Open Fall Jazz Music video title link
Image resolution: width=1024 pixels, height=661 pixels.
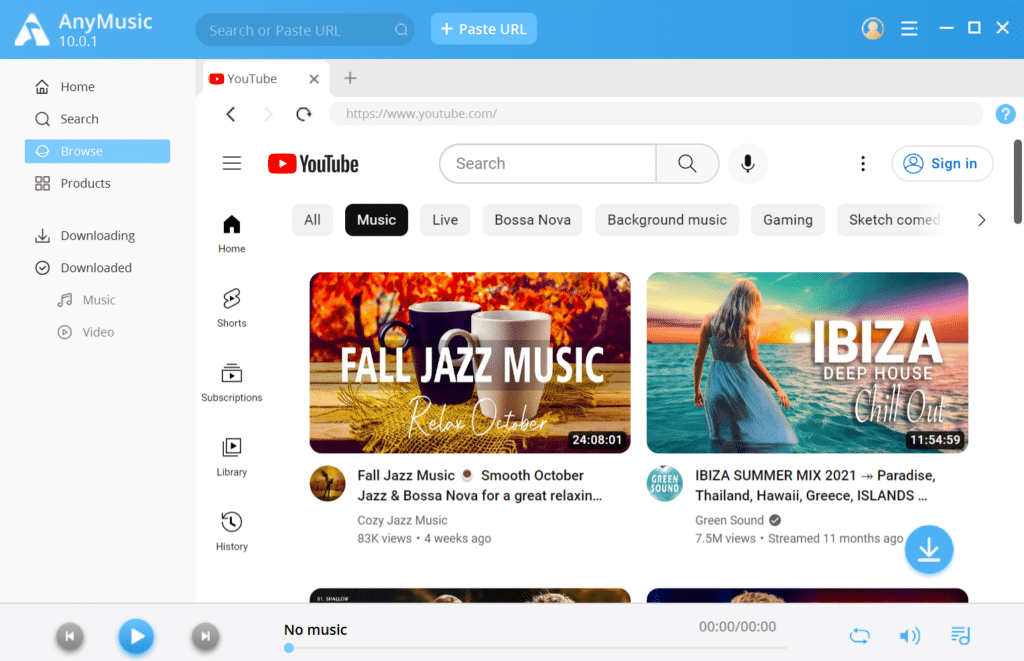(479, 485)
